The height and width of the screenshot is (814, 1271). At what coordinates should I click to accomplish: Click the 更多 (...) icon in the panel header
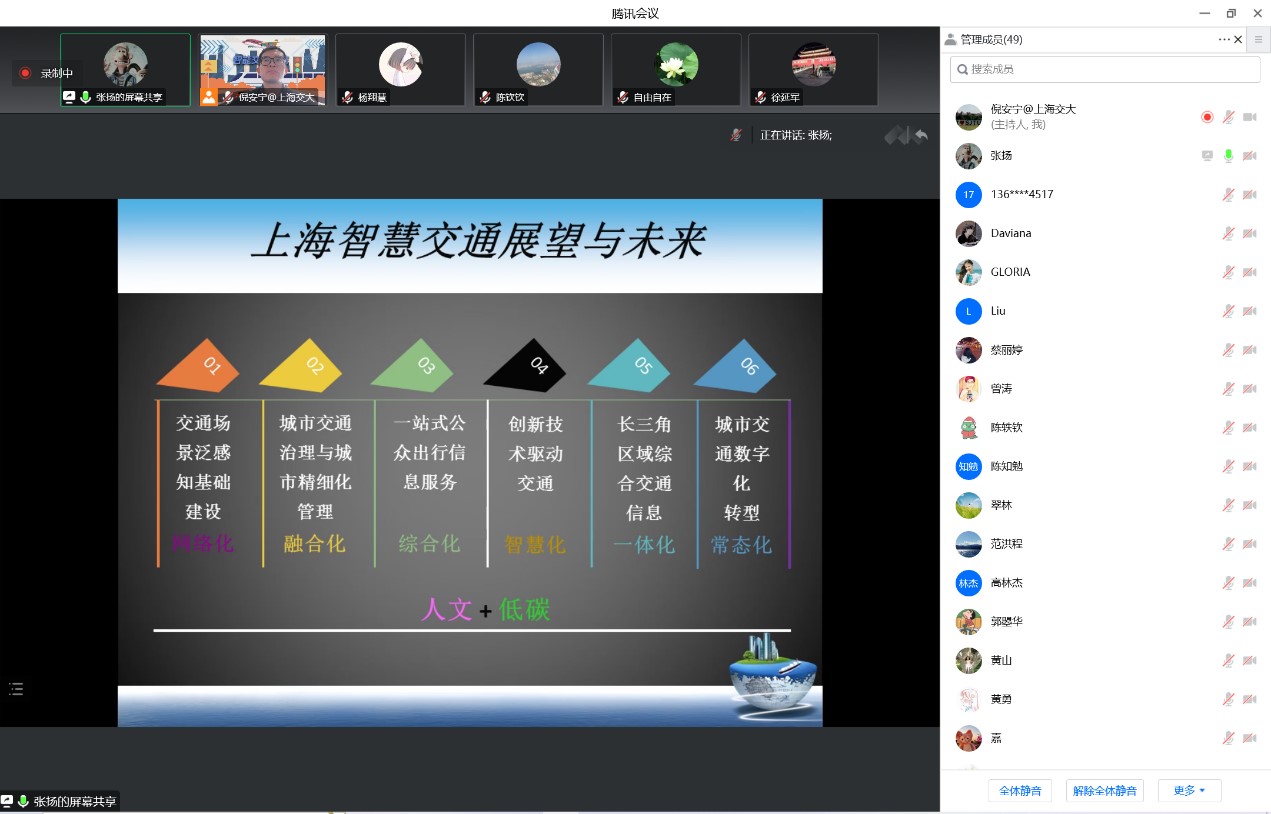[x=1223, y=39]
